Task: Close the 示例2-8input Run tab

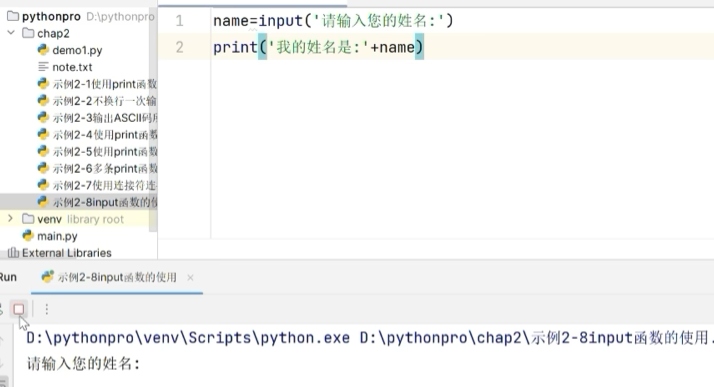Action: [190, 277]
